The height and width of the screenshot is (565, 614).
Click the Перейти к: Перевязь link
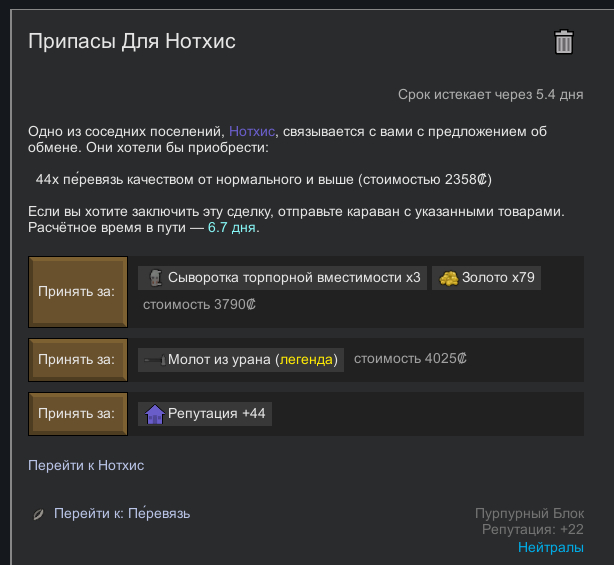click(x=122, y=513)
